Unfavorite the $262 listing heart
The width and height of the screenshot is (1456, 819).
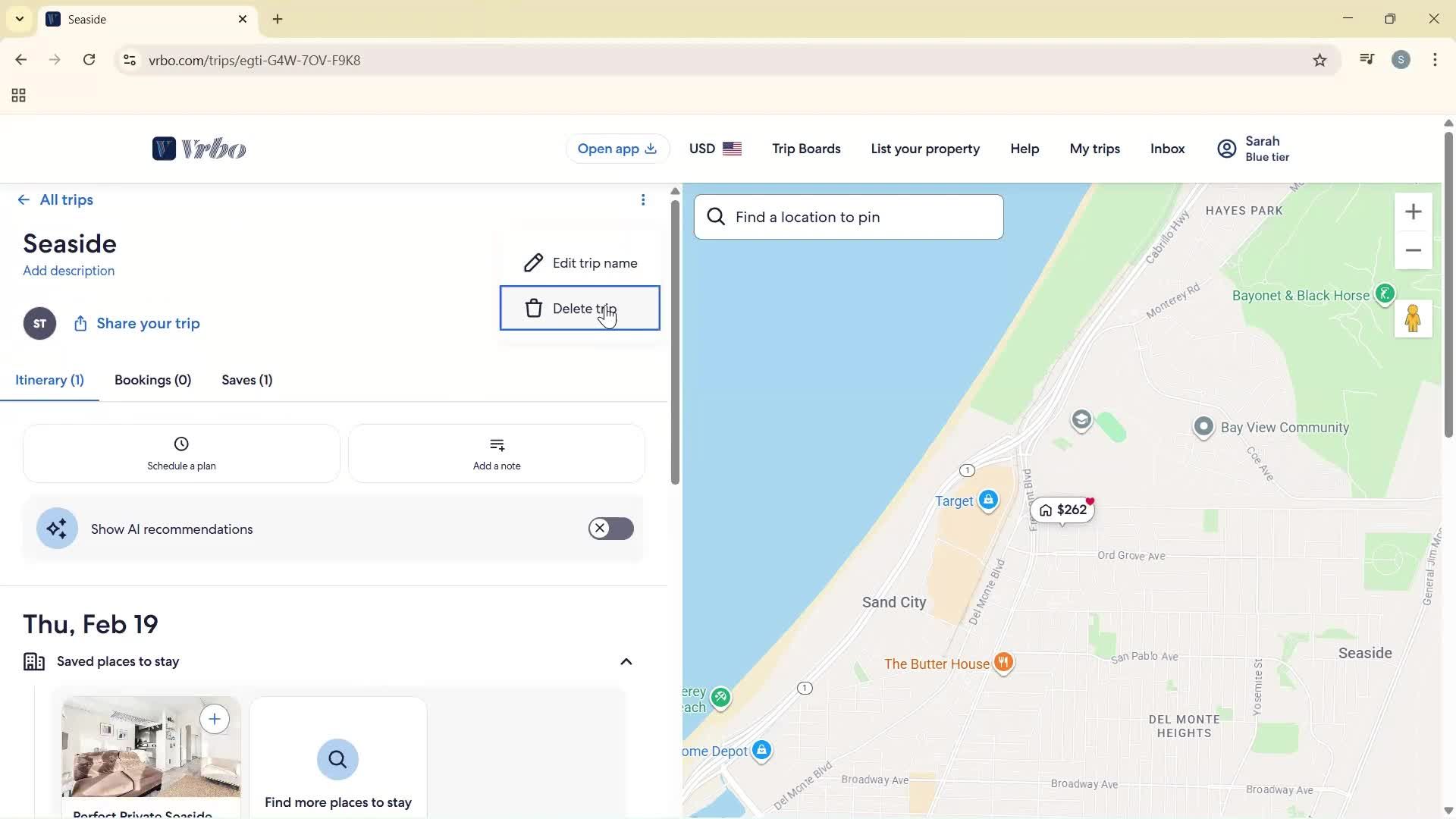click(x=1090, y=500)
